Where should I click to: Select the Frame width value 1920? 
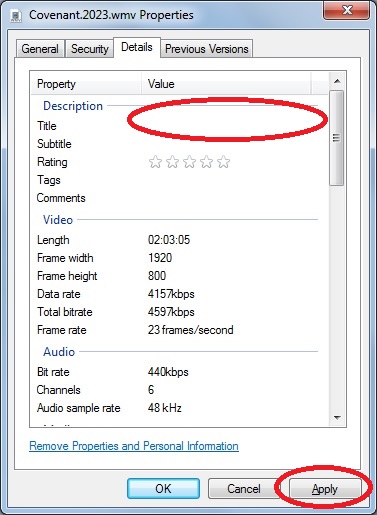pos(160,258)
